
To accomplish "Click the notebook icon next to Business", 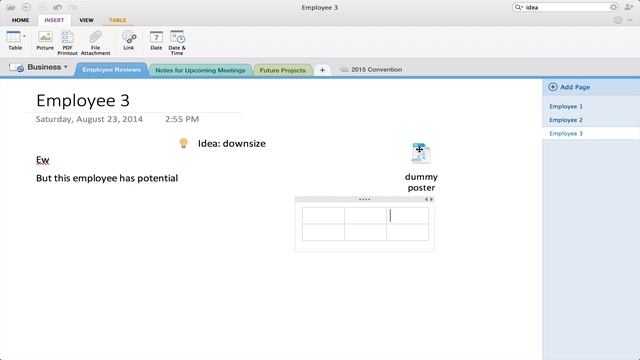I will tap(16, 68).
